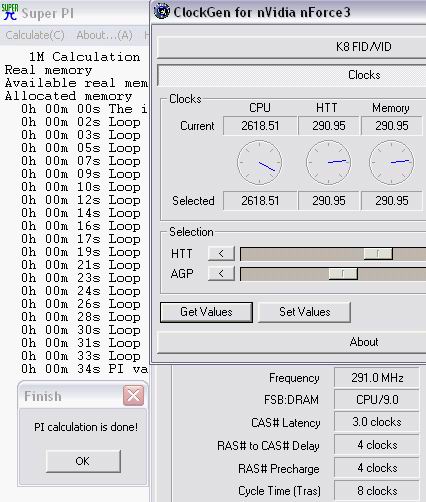Decrease AGP with its left arrow button

[x=221, y=274]
